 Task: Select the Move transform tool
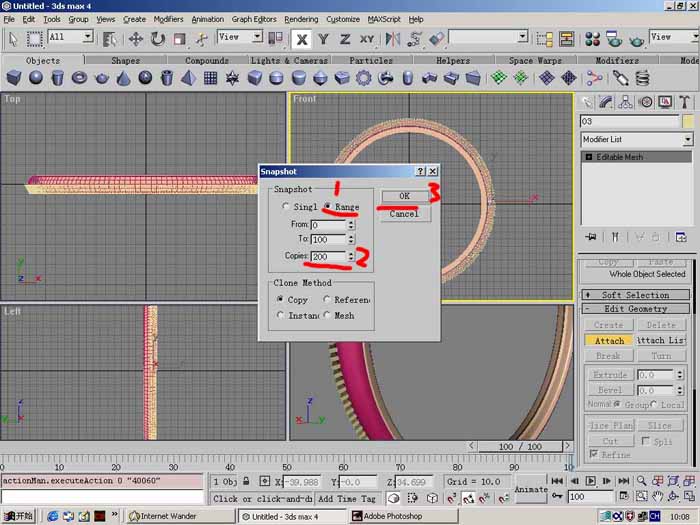click(136, 39)
